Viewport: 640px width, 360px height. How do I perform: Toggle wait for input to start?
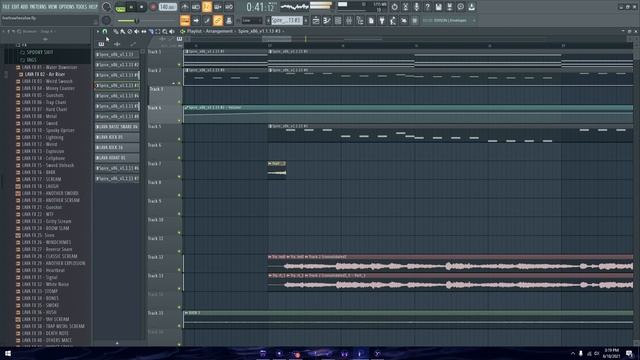(x=196, y=7)
